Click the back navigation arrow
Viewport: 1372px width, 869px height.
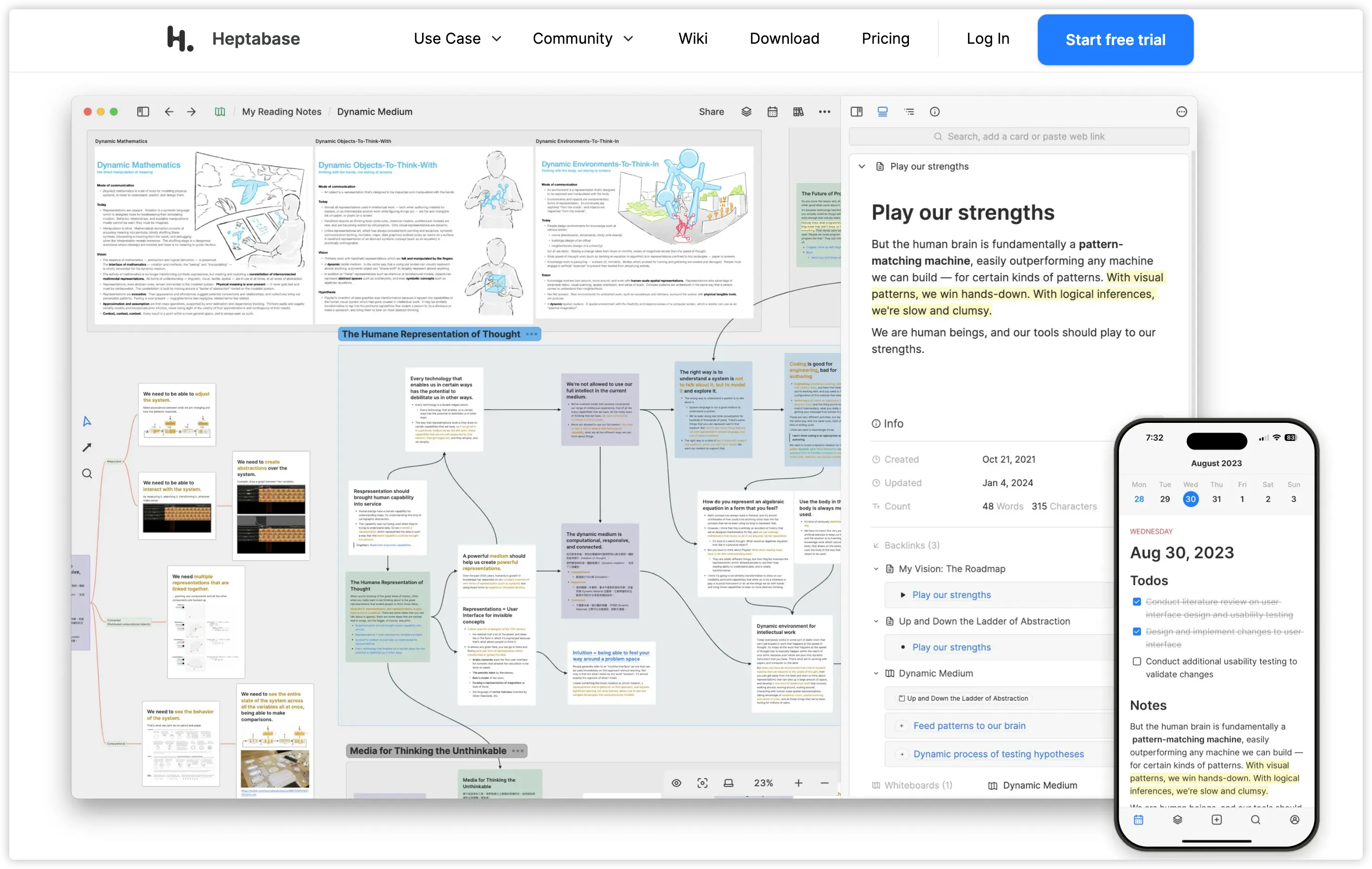(168, 112)
